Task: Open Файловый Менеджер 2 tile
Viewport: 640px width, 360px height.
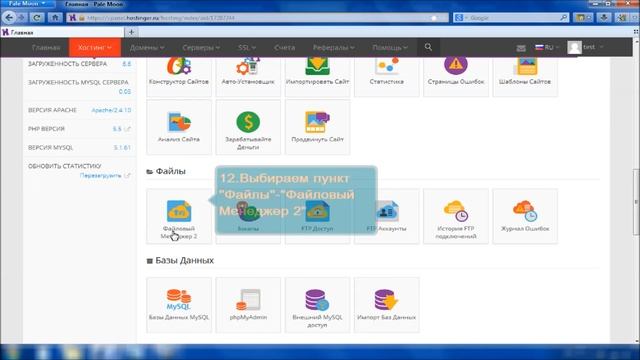Action: (x=179, y=216)
